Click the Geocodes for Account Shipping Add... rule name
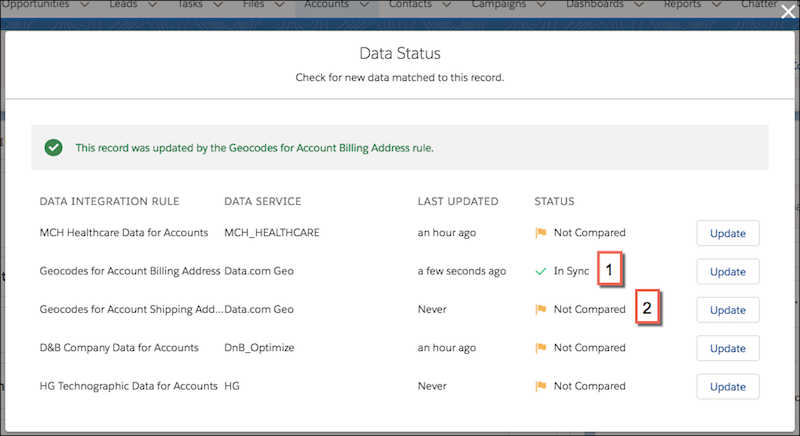 click(x=132, y=309)
